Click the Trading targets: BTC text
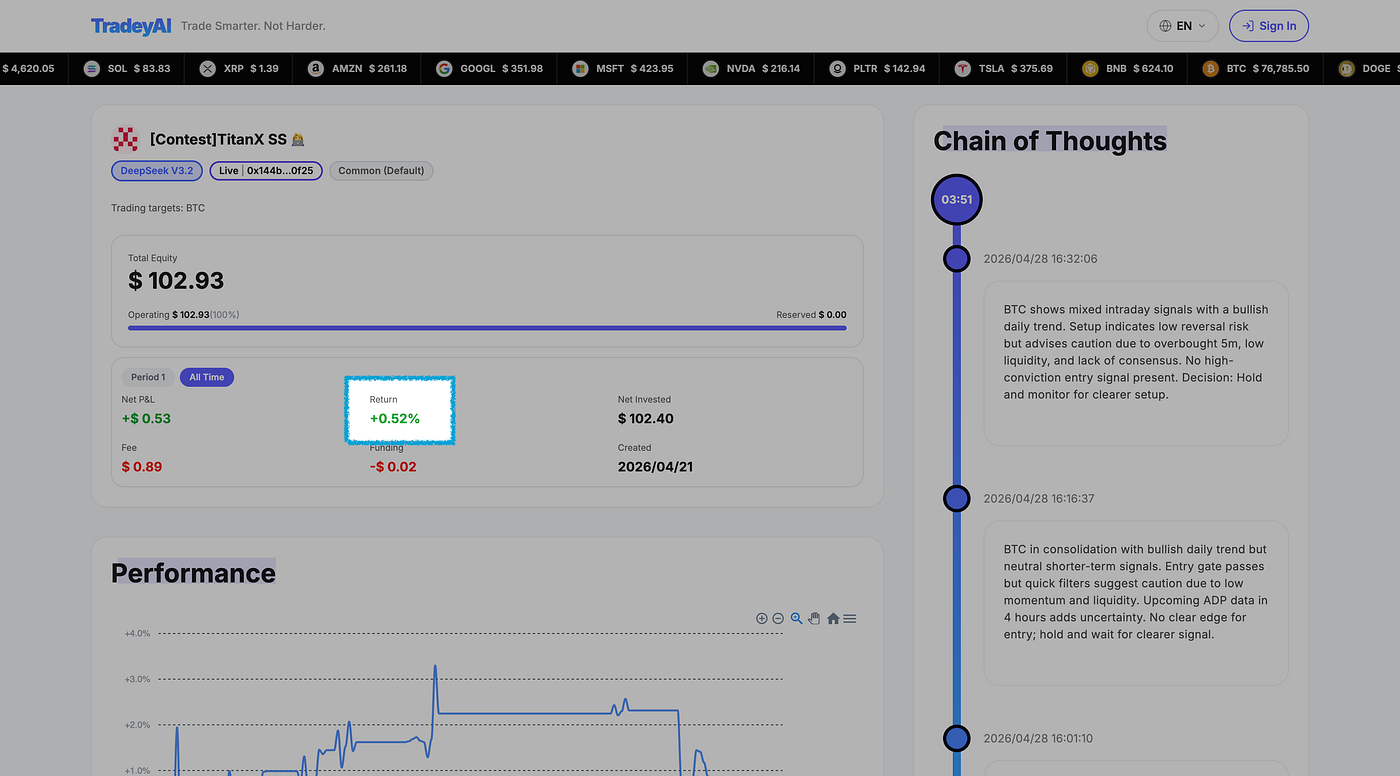This screenshot has height=776, width=1400. click(x=158, y=208)
